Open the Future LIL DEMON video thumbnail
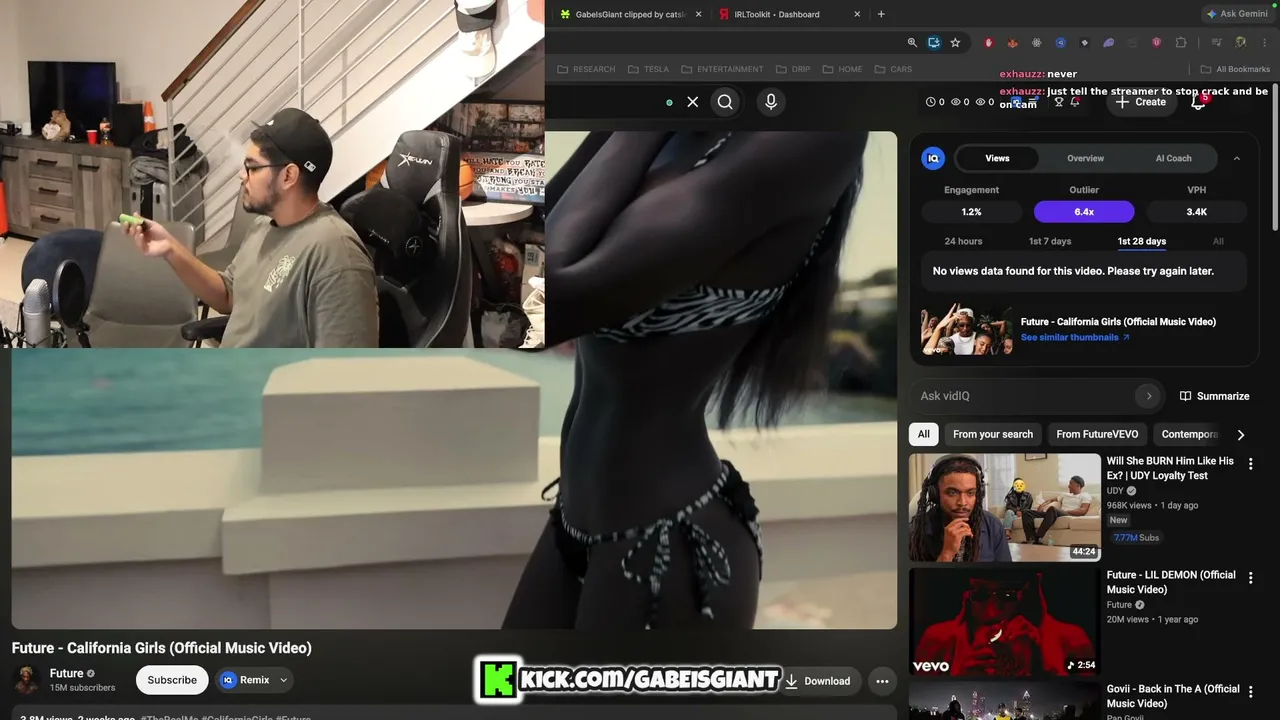 [1005, 621]
